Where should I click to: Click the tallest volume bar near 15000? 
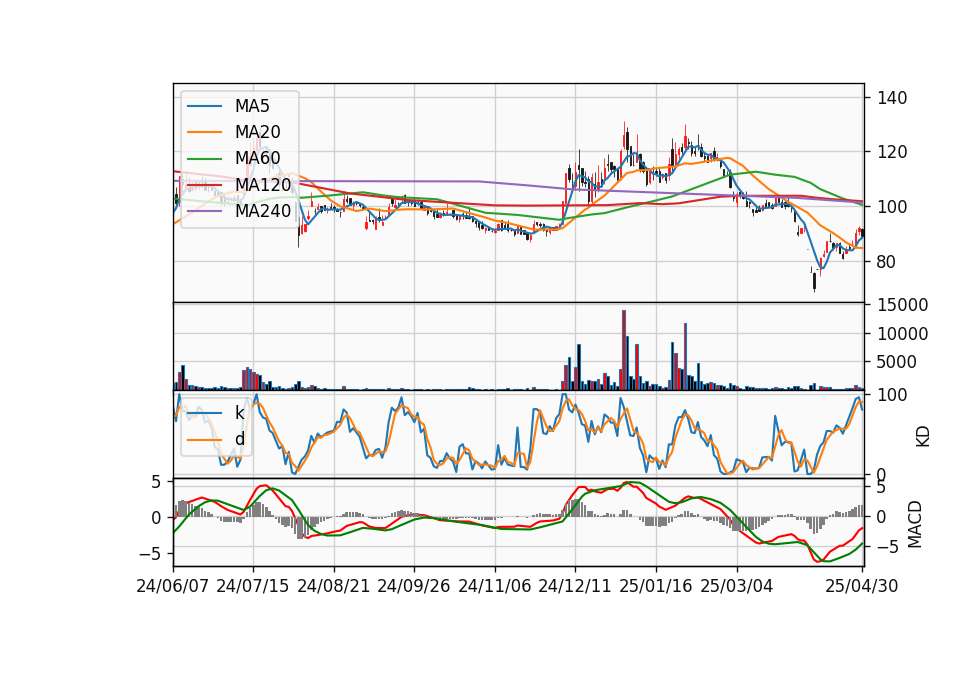tap(624, 350)
